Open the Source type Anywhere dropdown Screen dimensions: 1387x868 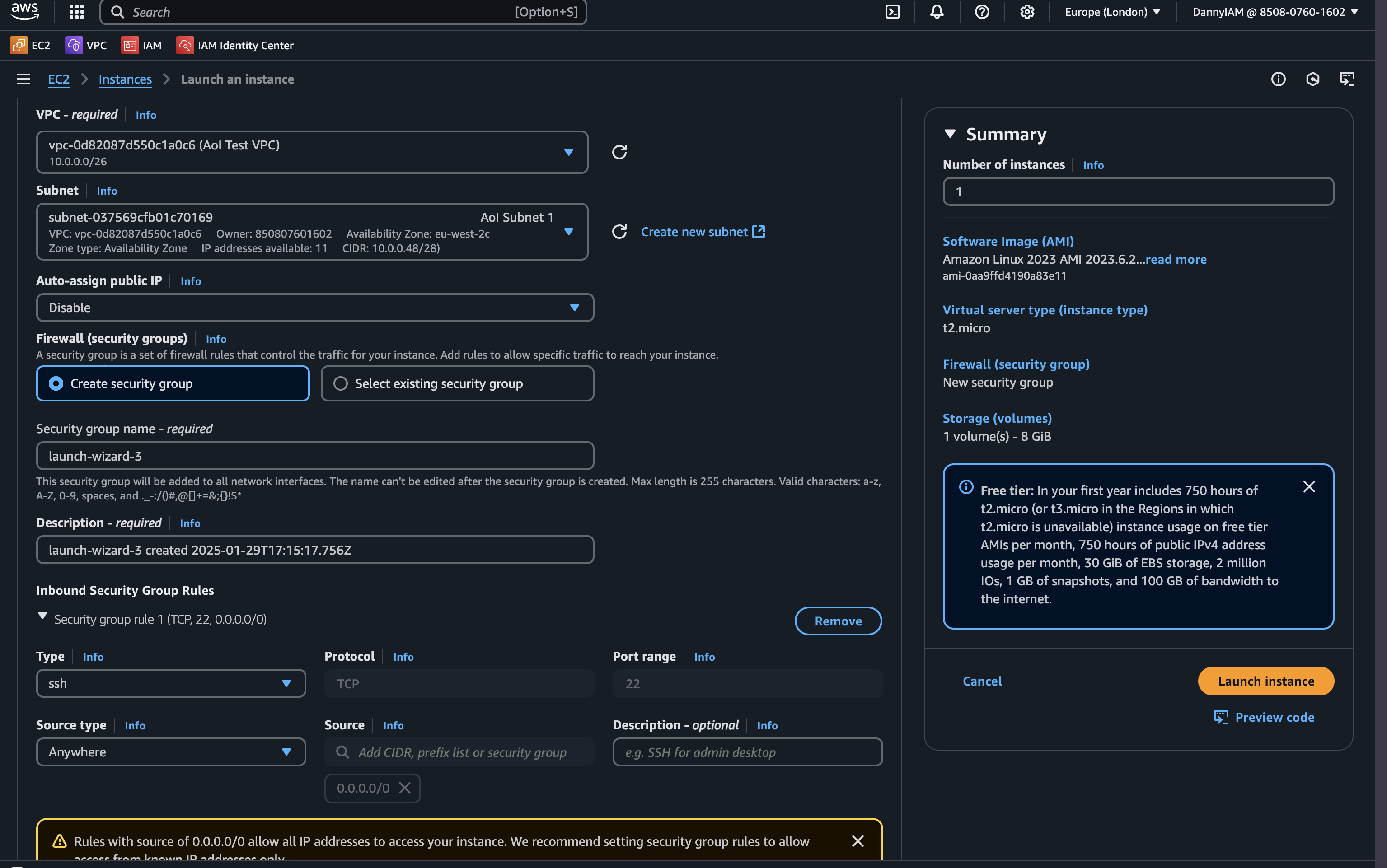171,752
